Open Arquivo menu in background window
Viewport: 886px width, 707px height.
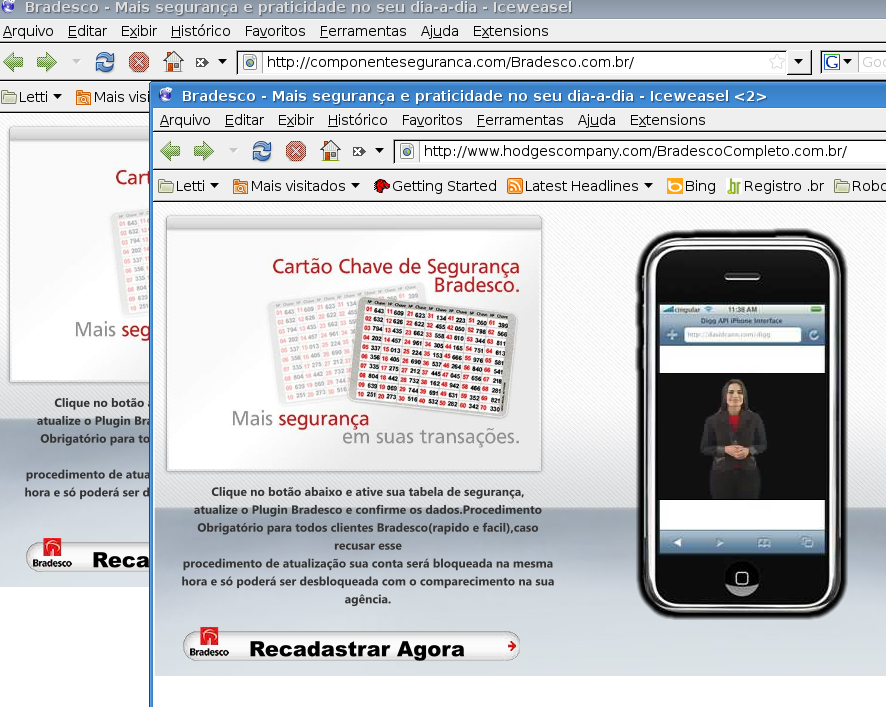pyautogui.click(x=28, y=31)
